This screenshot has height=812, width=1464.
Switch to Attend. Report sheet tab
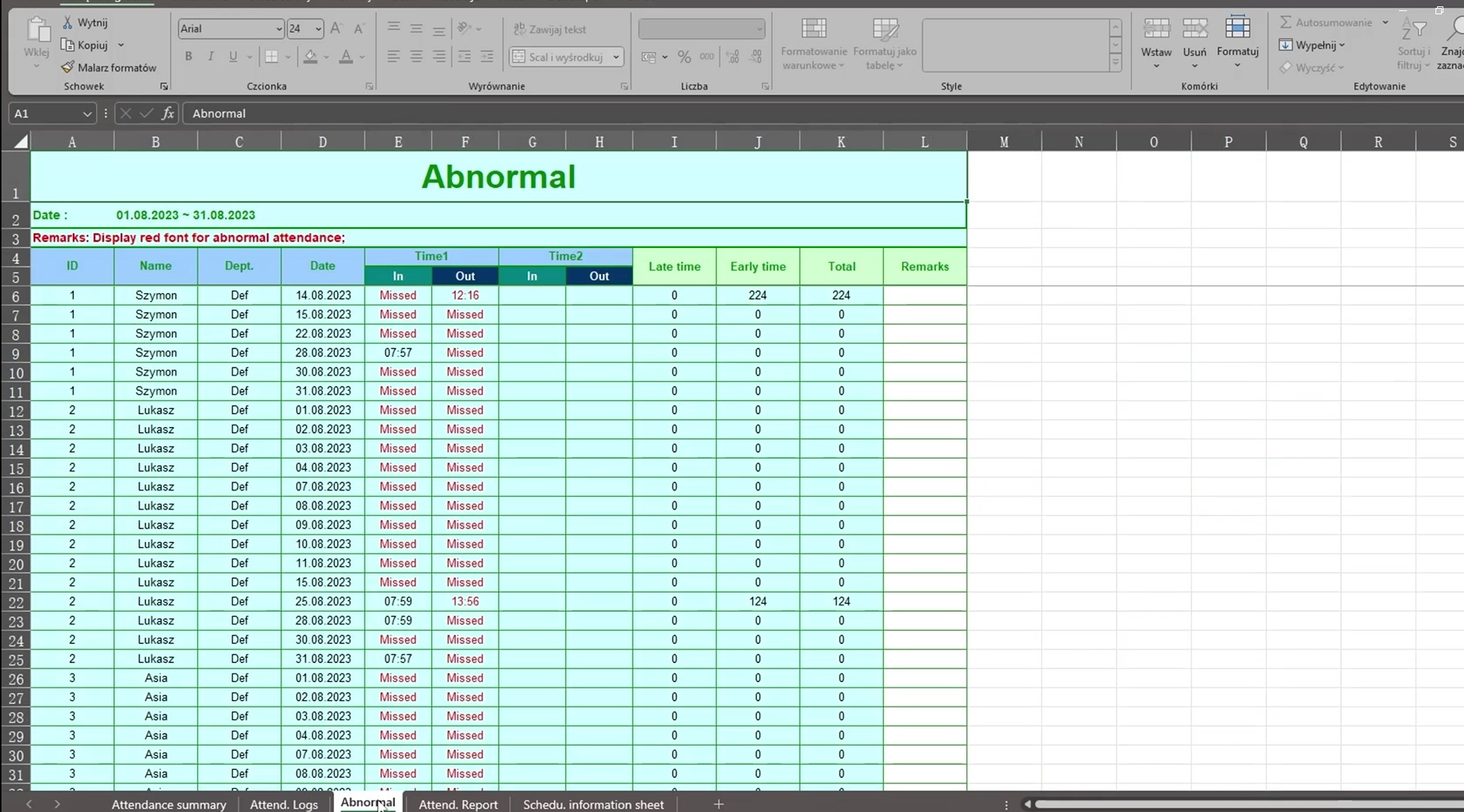click(458, 804)
